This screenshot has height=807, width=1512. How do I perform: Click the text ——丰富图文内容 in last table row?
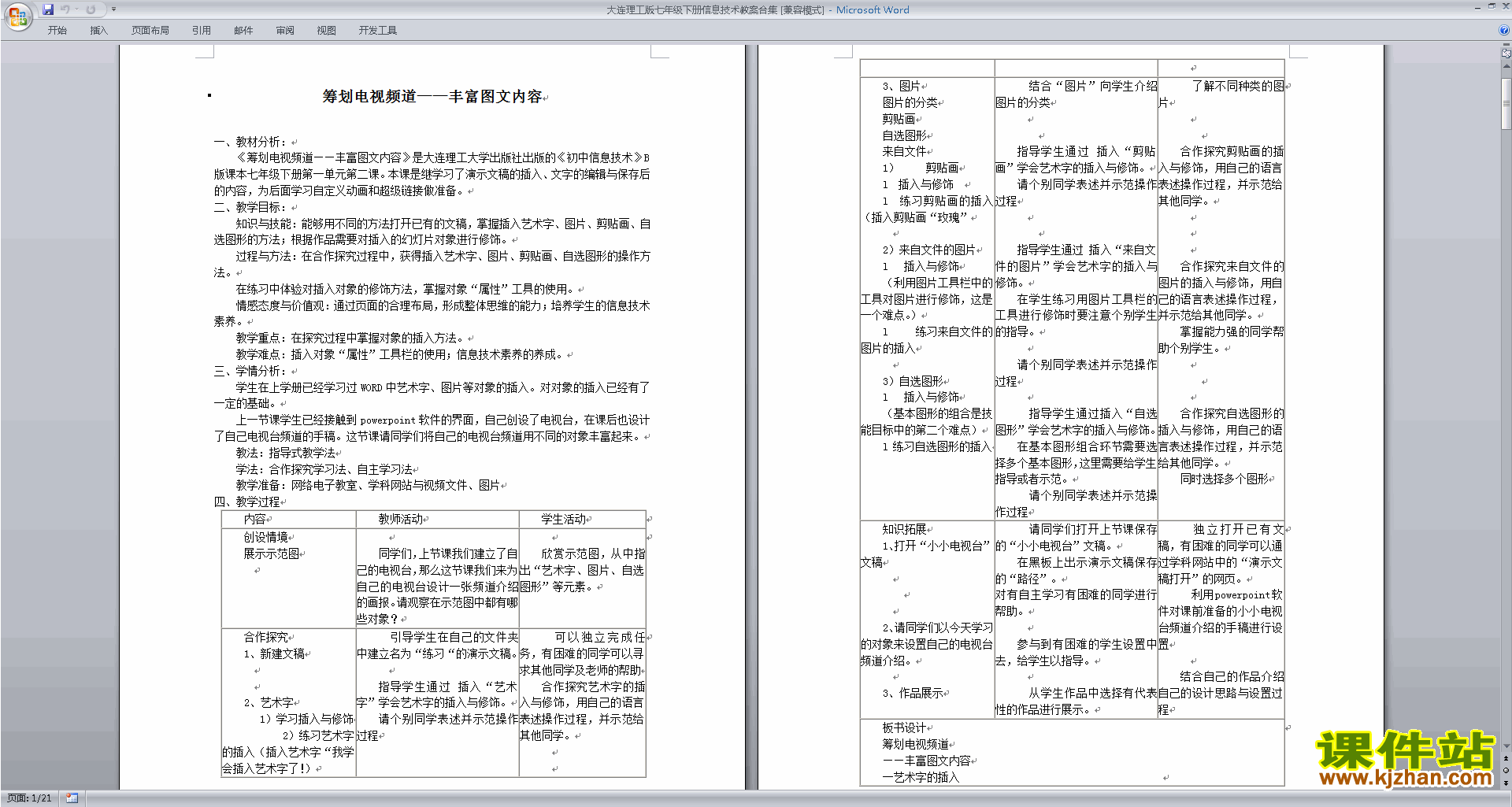tap(926, 761)
